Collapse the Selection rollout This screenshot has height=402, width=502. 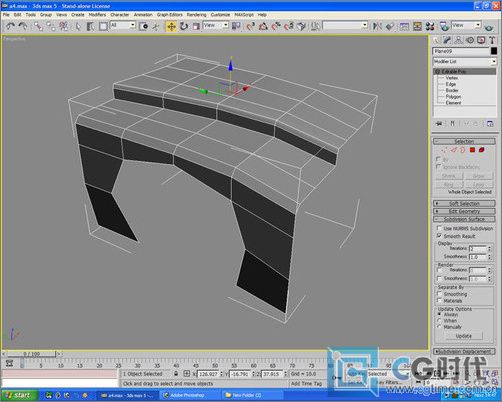point(464,141)
